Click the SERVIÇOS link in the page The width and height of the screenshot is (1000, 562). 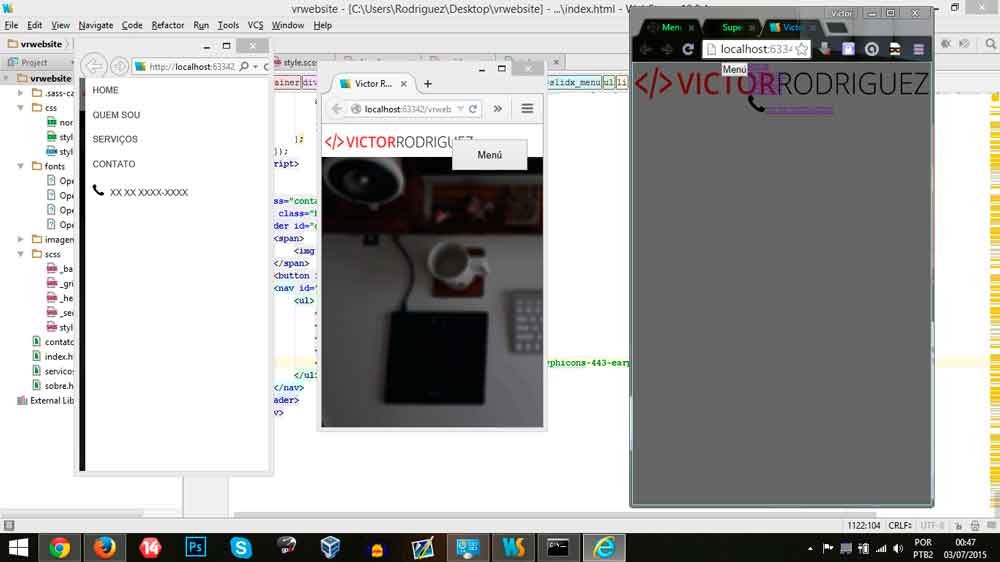[x=115, y=140]
